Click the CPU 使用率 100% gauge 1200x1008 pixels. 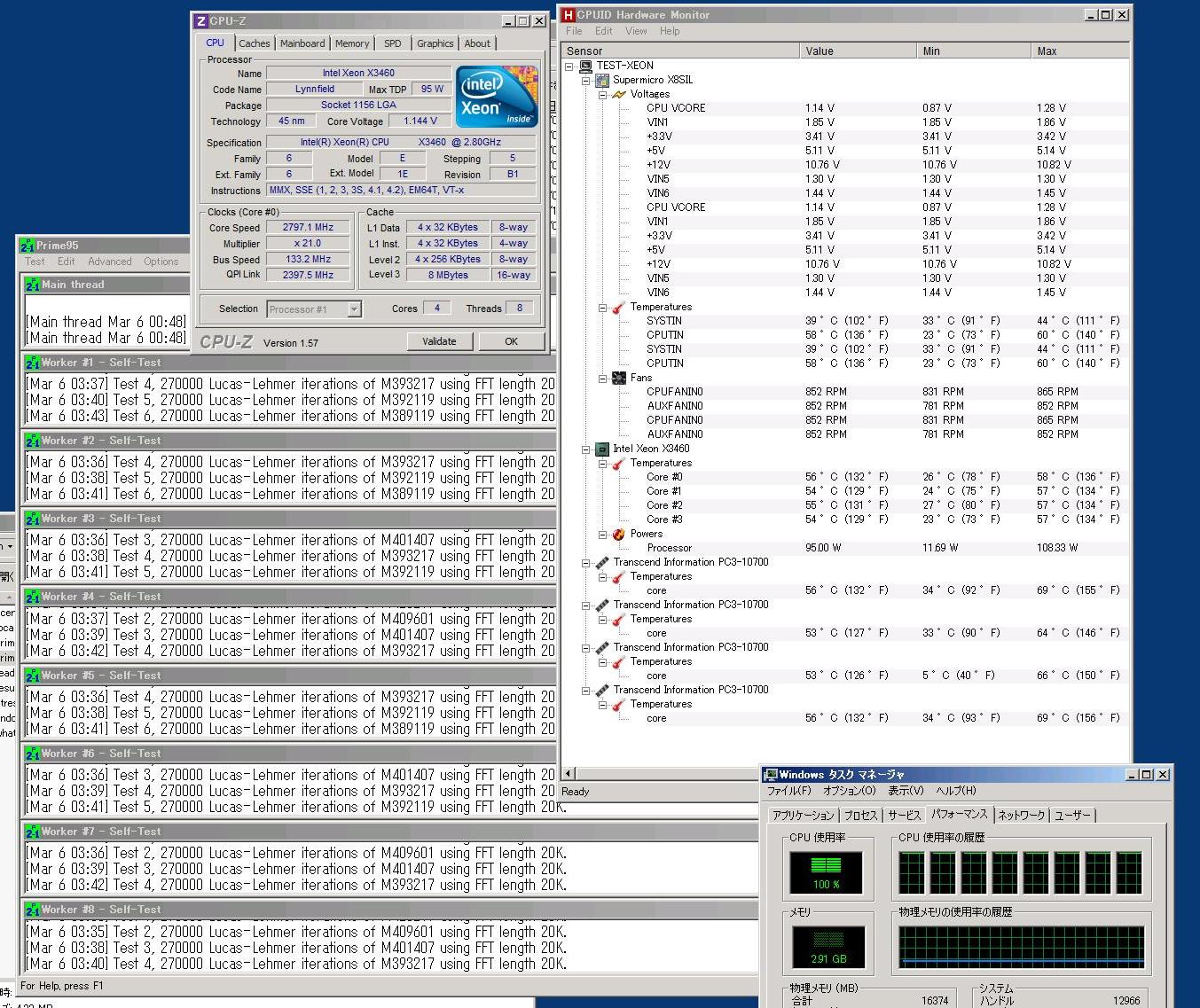click(826, 873)
